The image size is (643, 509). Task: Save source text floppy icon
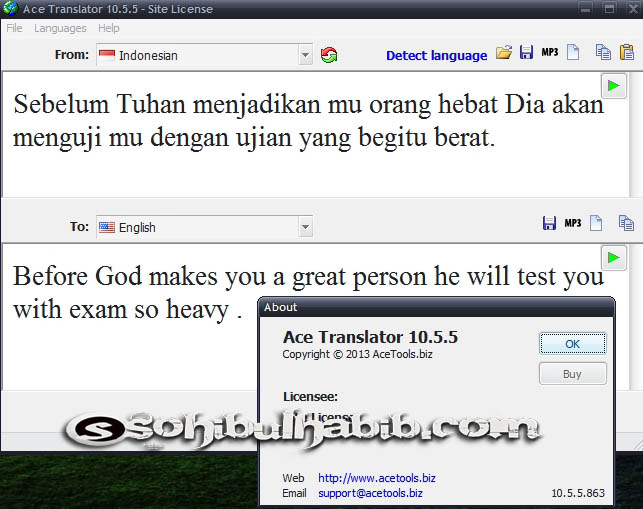526,52
